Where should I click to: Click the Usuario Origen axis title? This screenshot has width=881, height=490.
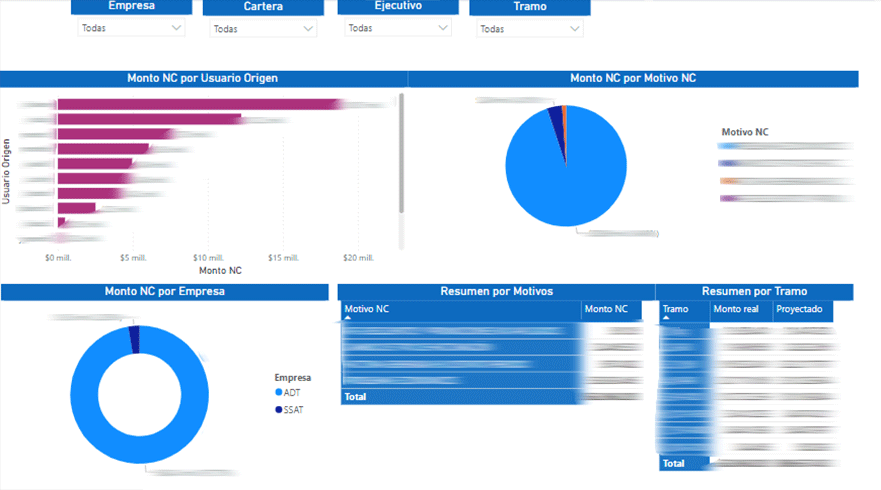(x=6, y=171)
